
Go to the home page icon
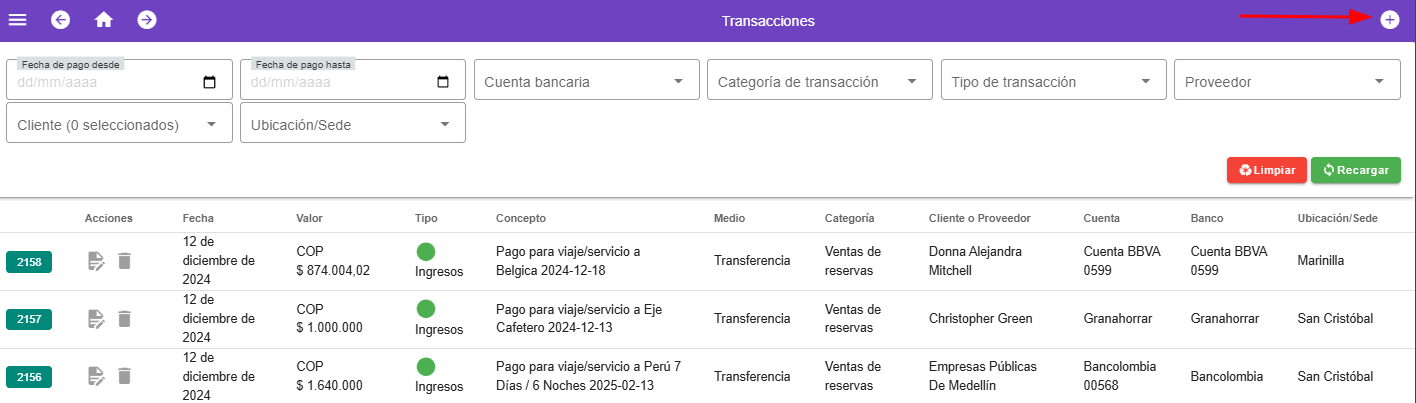(x=104, y=20)
